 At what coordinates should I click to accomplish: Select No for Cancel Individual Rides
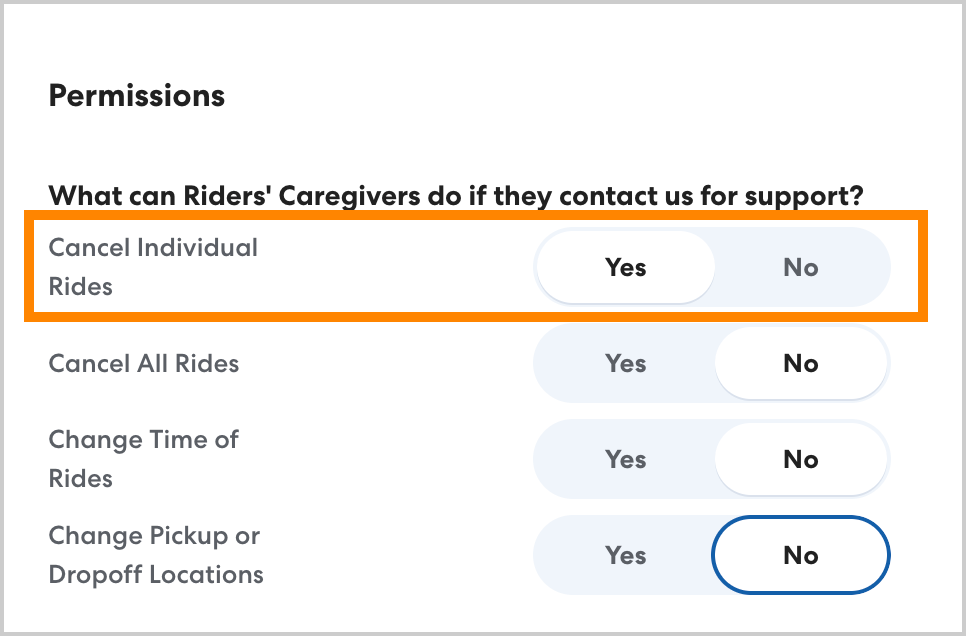coord(800,268)
